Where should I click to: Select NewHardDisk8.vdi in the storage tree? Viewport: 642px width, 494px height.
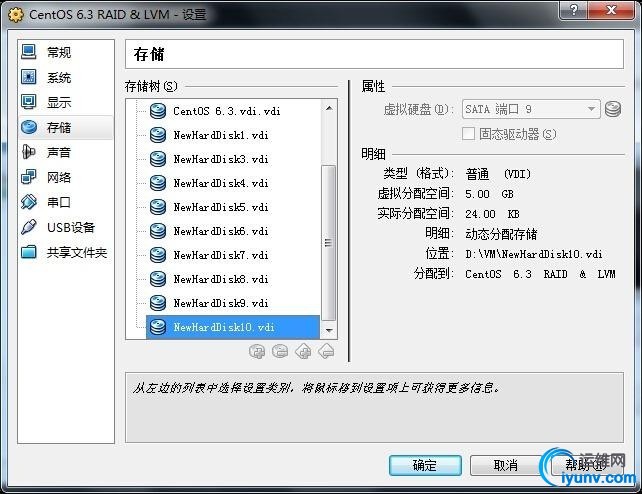point(233,279)
